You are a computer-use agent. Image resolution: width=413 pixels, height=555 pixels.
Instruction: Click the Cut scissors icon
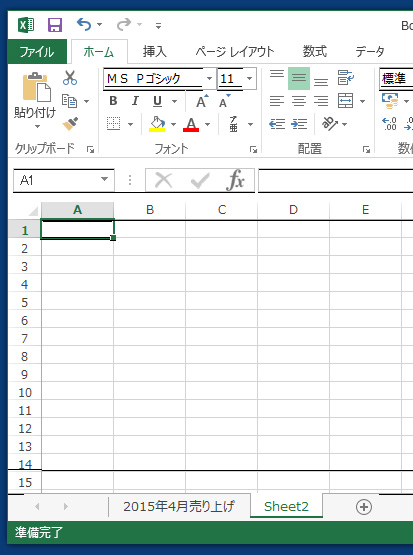(x=70, y=78)
